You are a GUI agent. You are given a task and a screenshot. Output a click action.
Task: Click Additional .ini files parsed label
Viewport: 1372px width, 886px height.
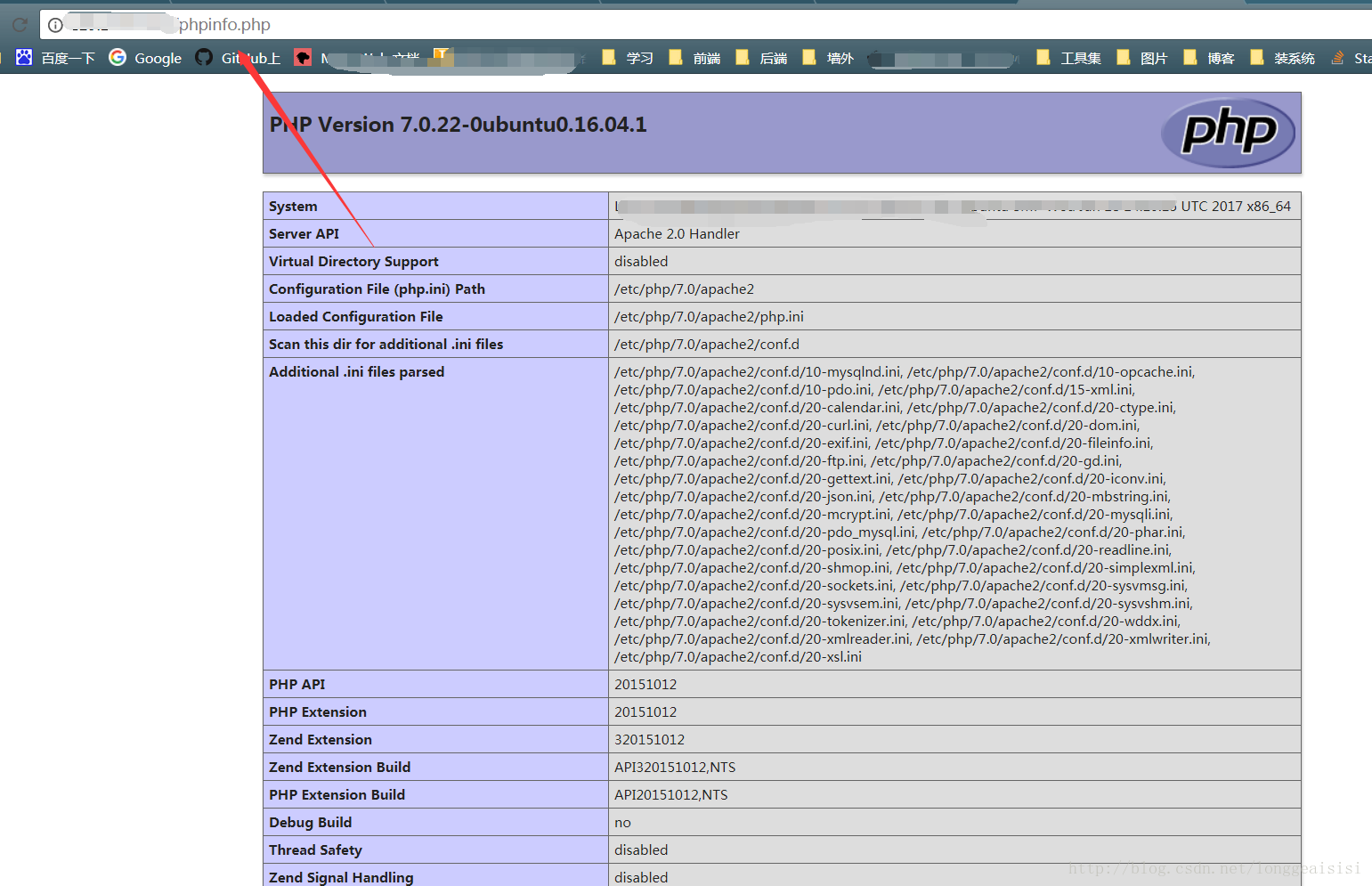click(356, 371)
